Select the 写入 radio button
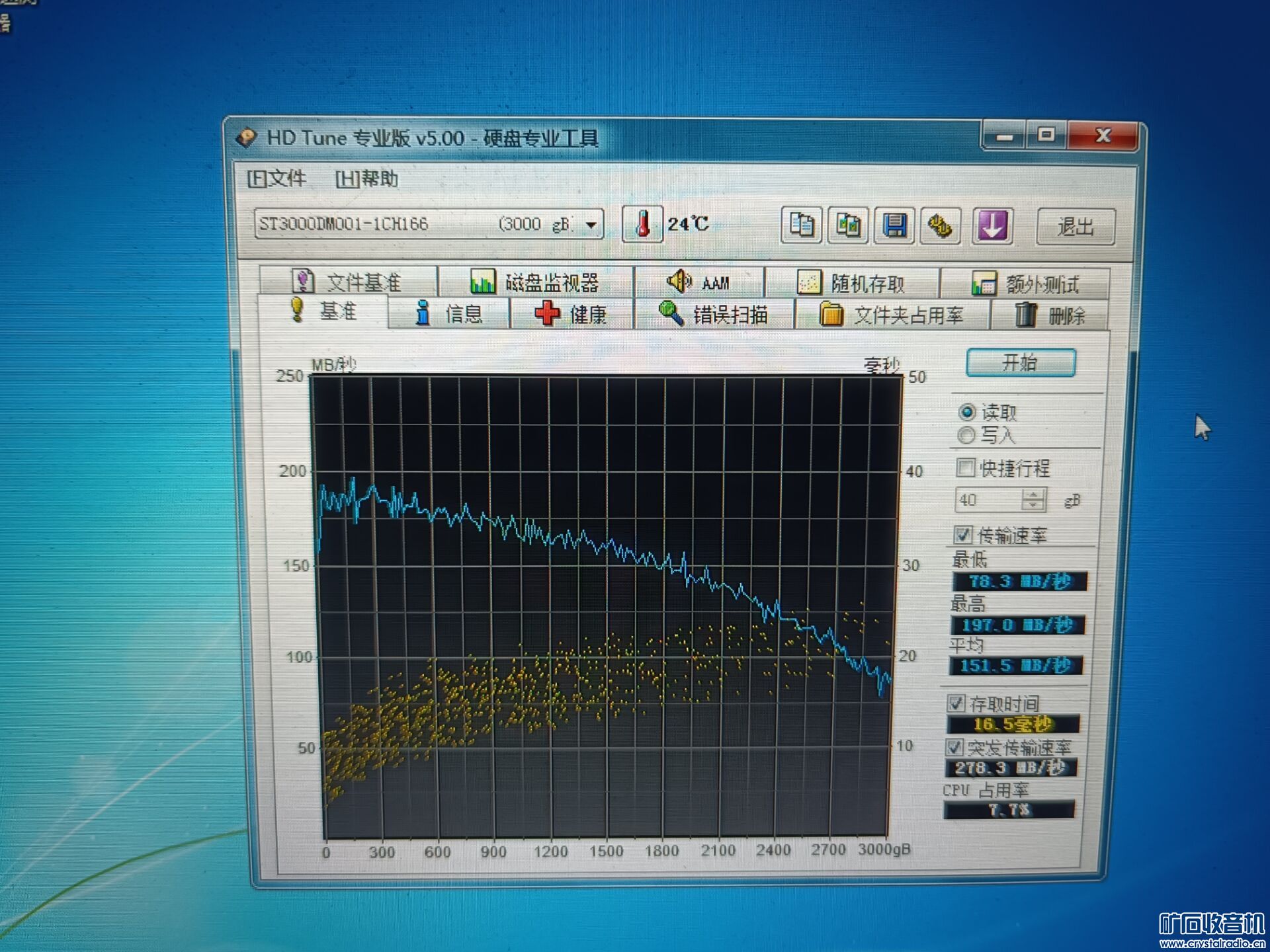Viewport: 1270px width, 952px height. pyautogui.click(x=966, y=435)
